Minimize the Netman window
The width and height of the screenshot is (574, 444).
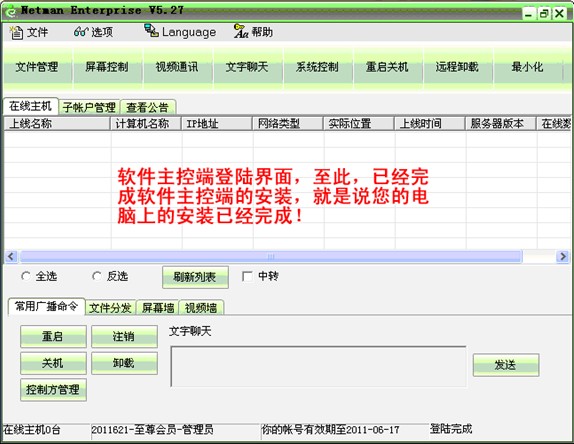click(528, 14)
